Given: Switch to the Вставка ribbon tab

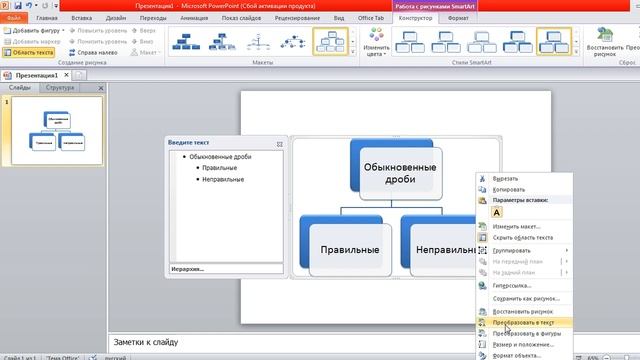Looking at the screenshot, I should 82,18.
